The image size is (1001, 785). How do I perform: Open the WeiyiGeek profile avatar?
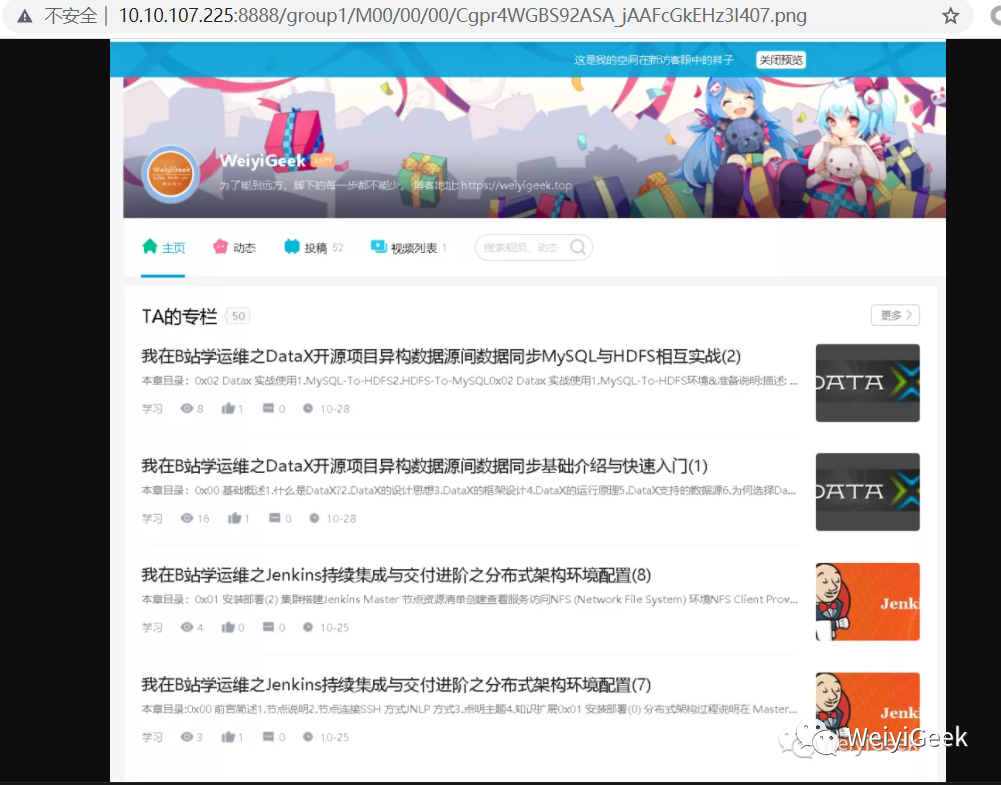(171, 174)
